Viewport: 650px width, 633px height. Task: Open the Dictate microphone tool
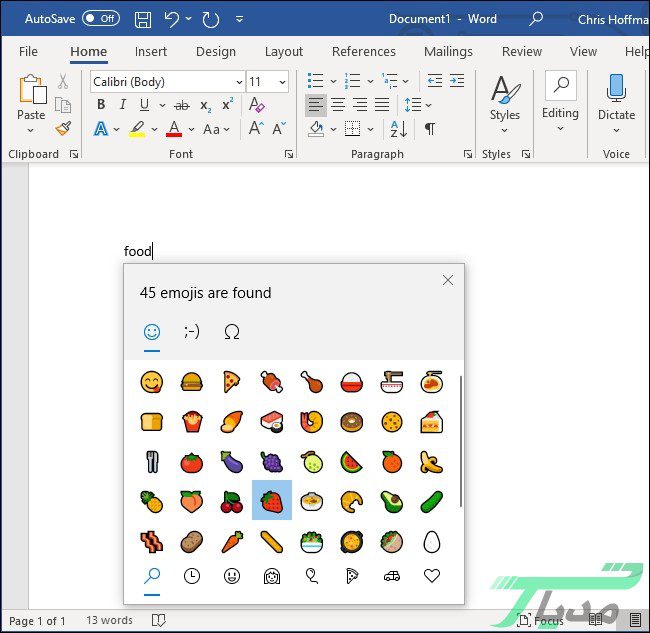(616, 100)
